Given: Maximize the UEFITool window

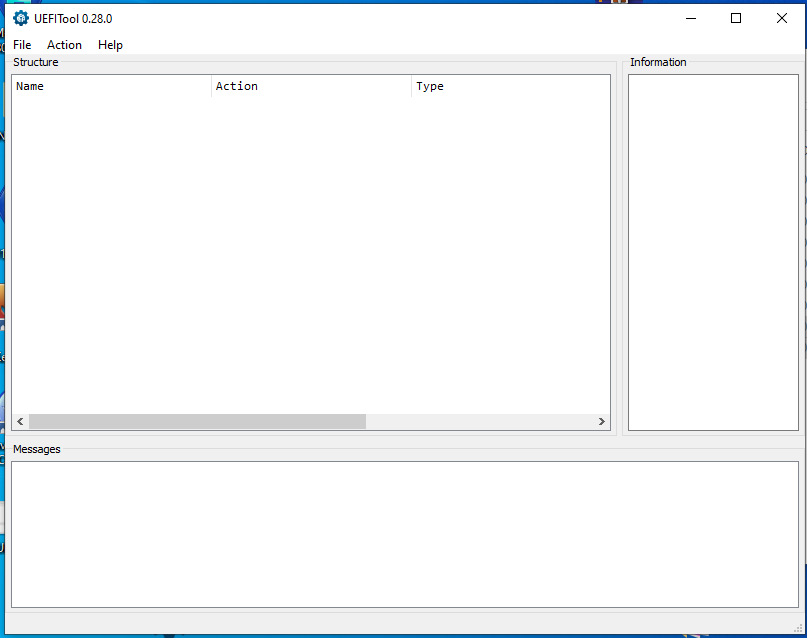Looking at the screenshot, I should pos(736,18).
